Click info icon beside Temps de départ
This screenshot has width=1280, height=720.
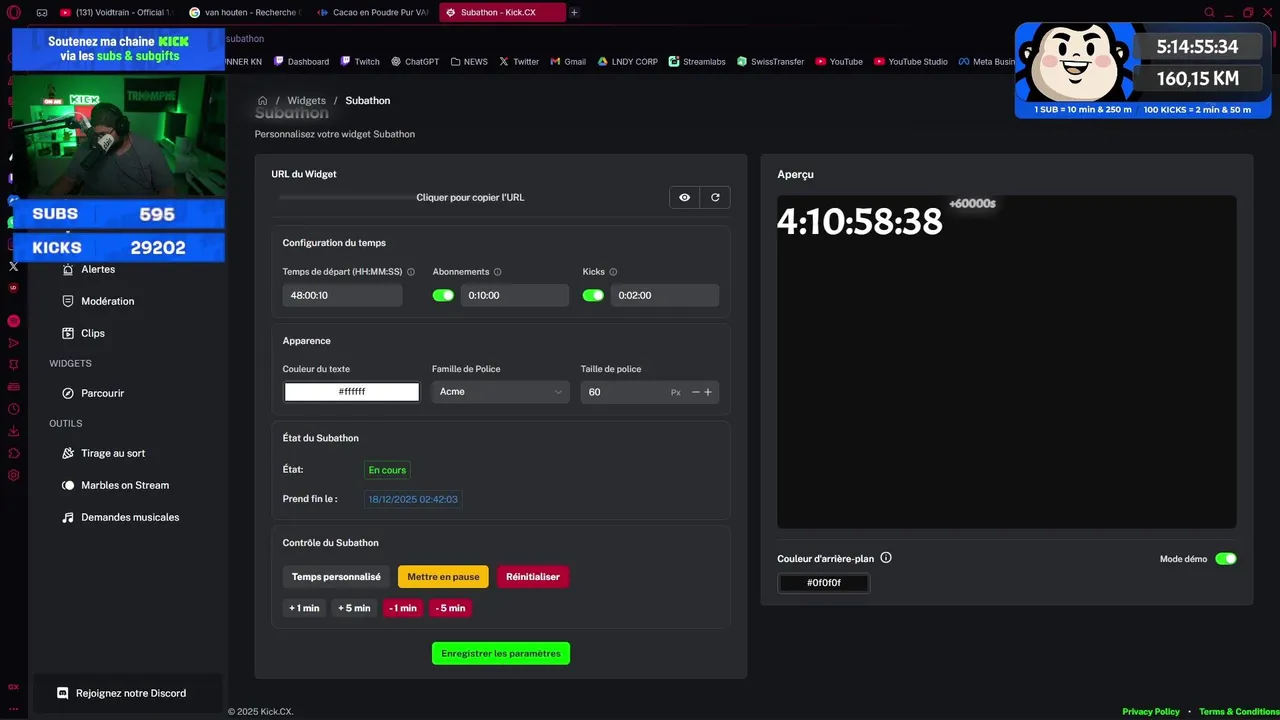(411, 272)
